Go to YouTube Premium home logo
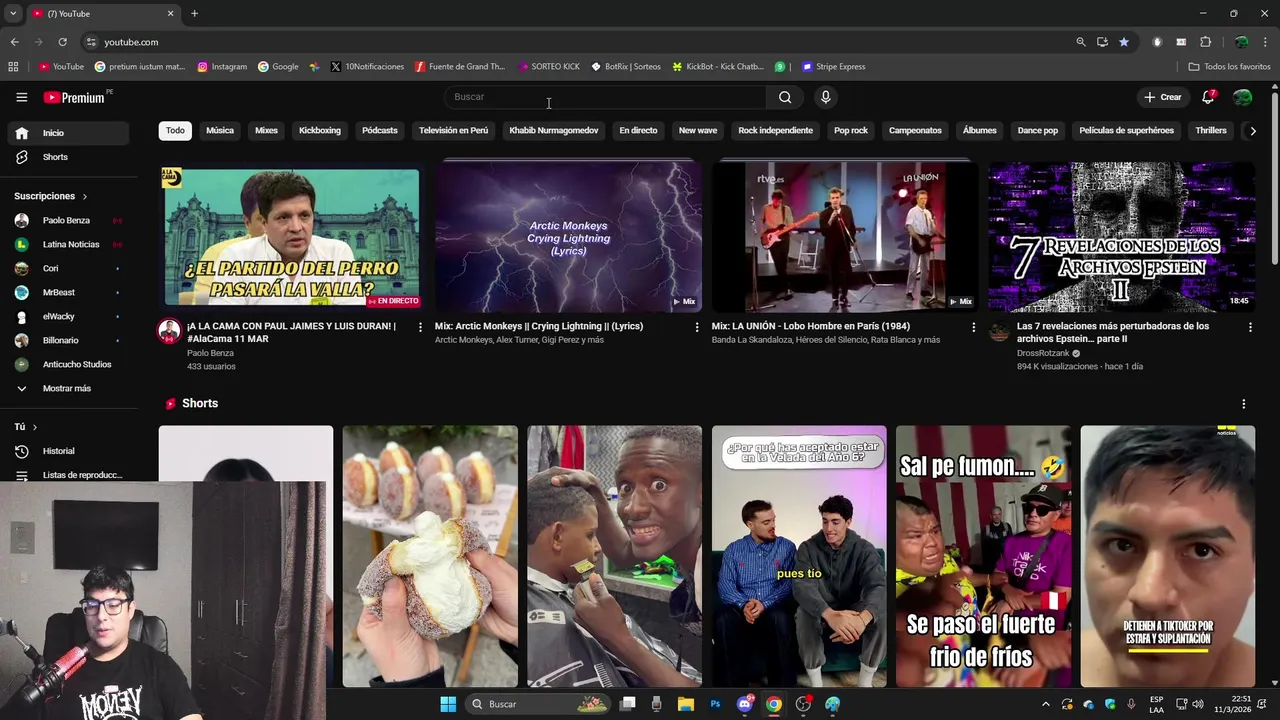The width and height of the screenshot is (1280, 720). (x=74, y=97)
